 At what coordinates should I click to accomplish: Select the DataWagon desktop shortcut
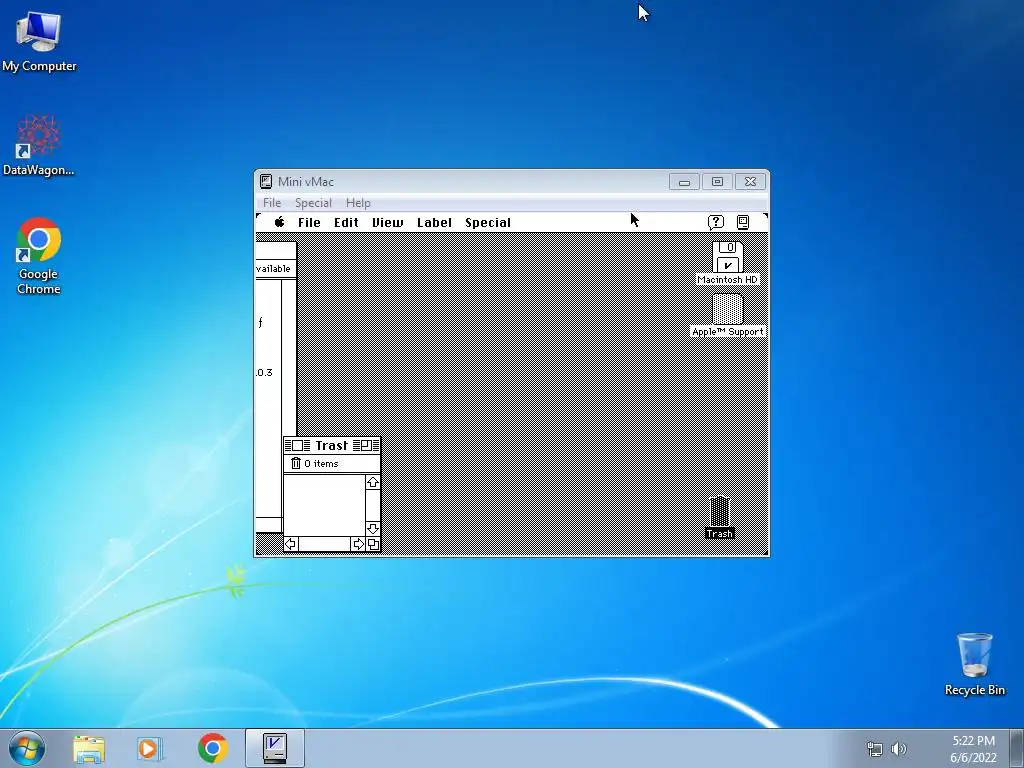pos(39,146)
